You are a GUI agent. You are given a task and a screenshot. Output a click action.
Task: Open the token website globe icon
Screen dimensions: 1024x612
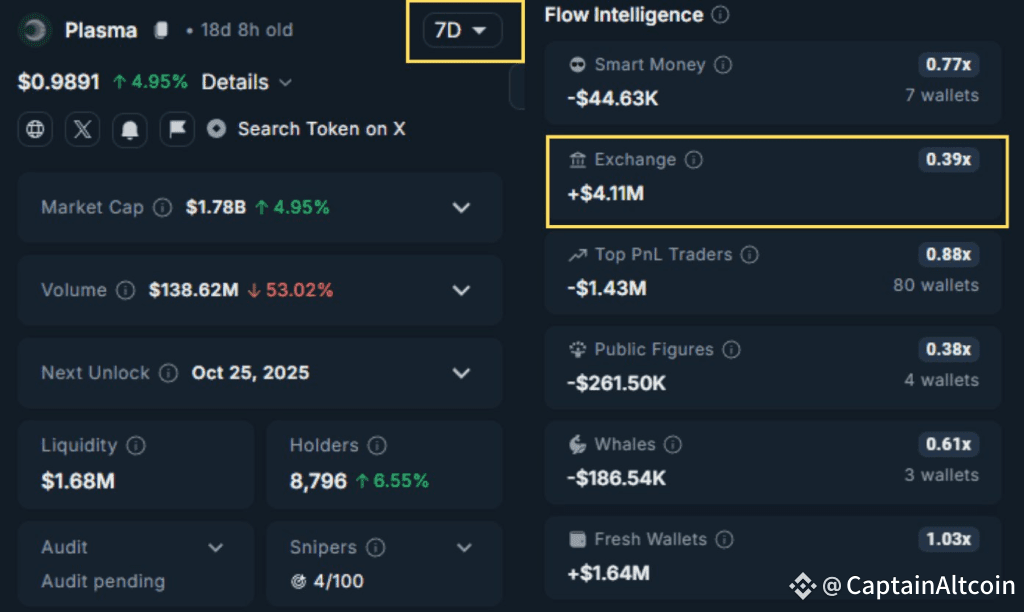pyautogui.click(x=36, y=129)
